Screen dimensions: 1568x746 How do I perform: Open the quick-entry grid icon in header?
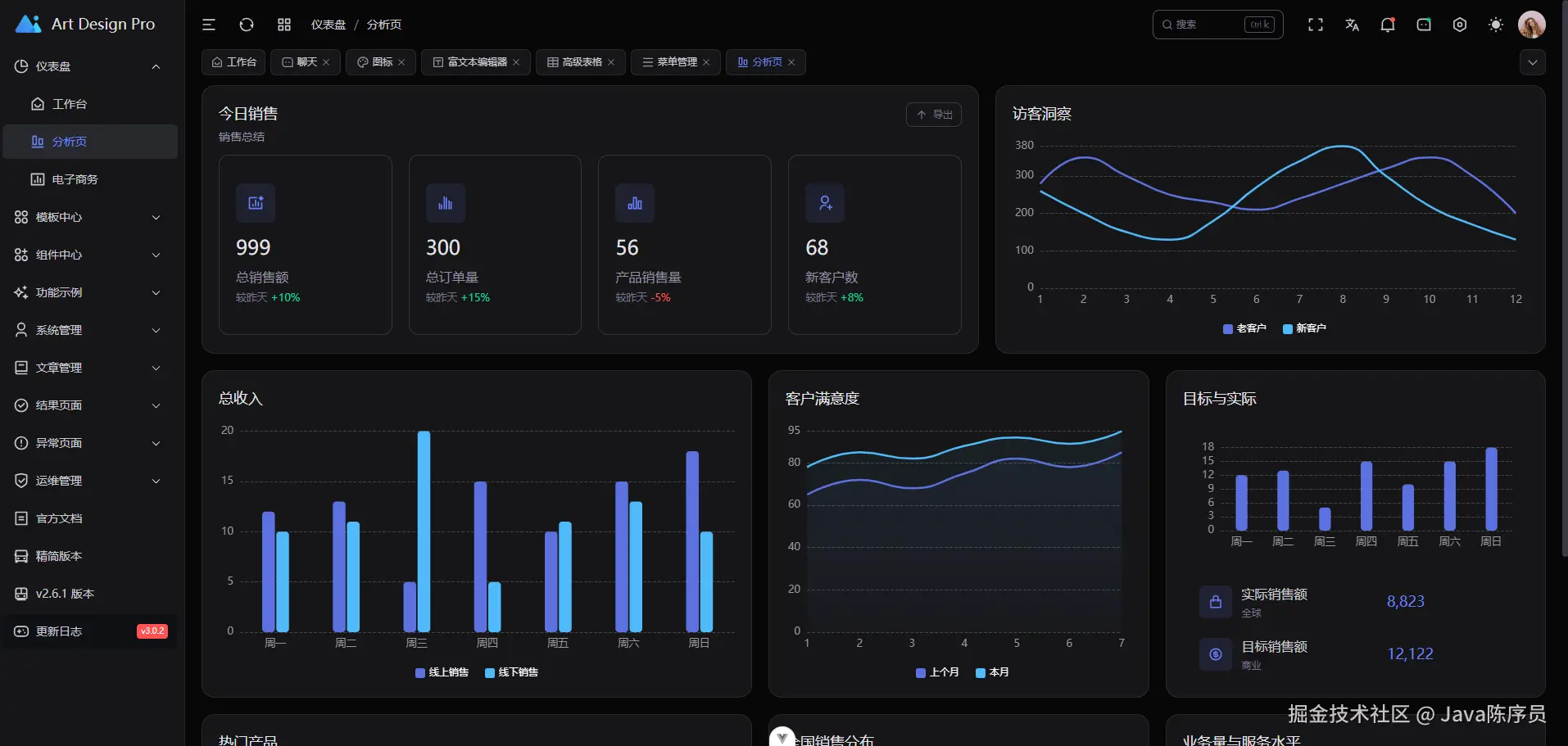click(x=284, y=25)
